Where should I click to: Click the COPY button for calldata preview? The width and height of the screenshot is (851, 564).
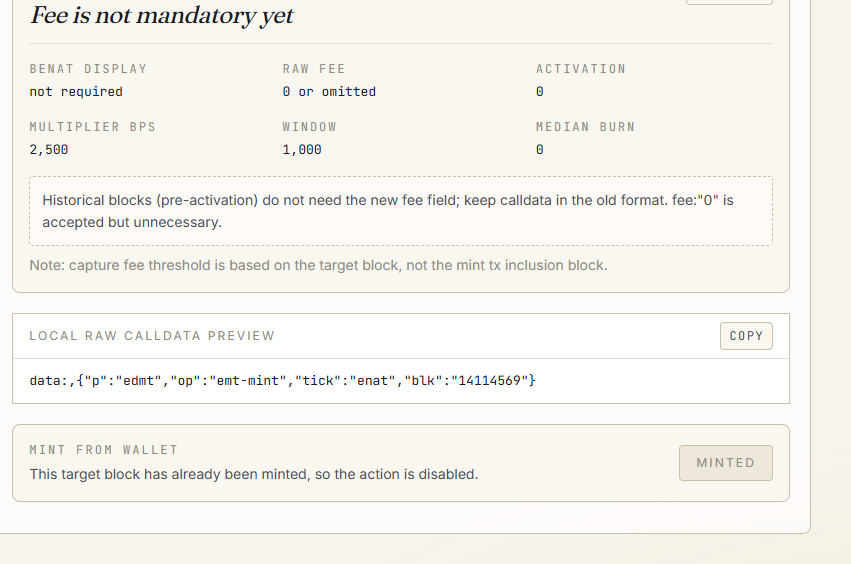pyautogui.click(x=746, y=336)
